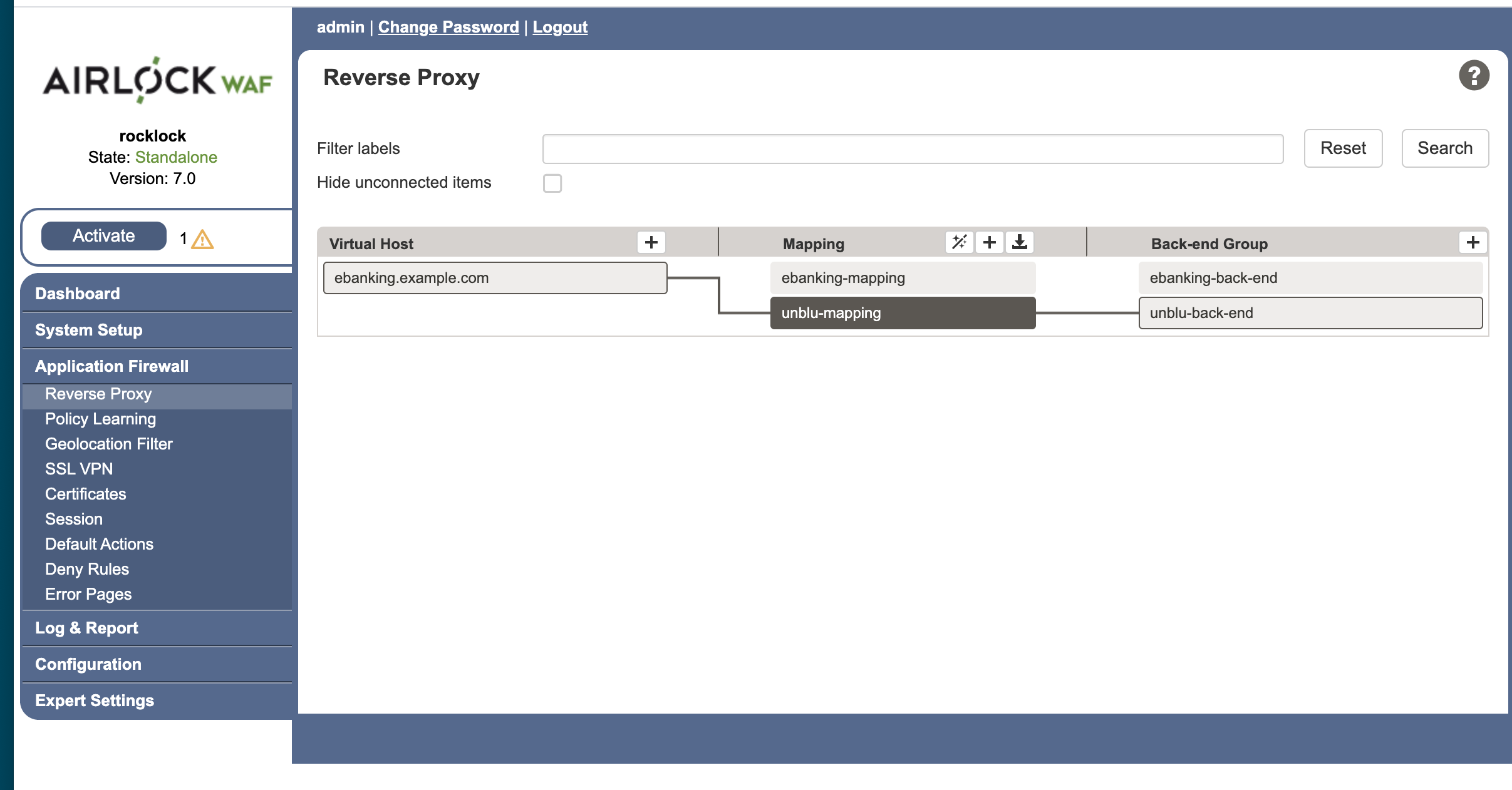Click the Reset button
The width and height of the screenshot is (1512, 790).
click(x=1344, y=147)
